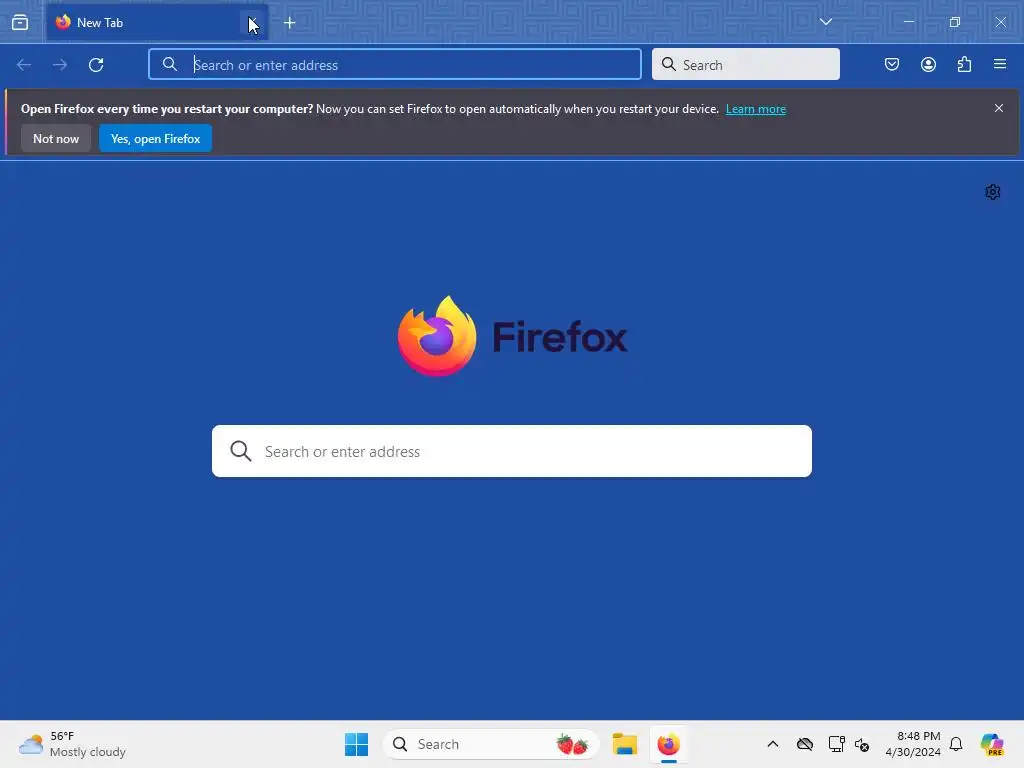Go forward one page arrow

pyautogui.click(x=60, y=65)
